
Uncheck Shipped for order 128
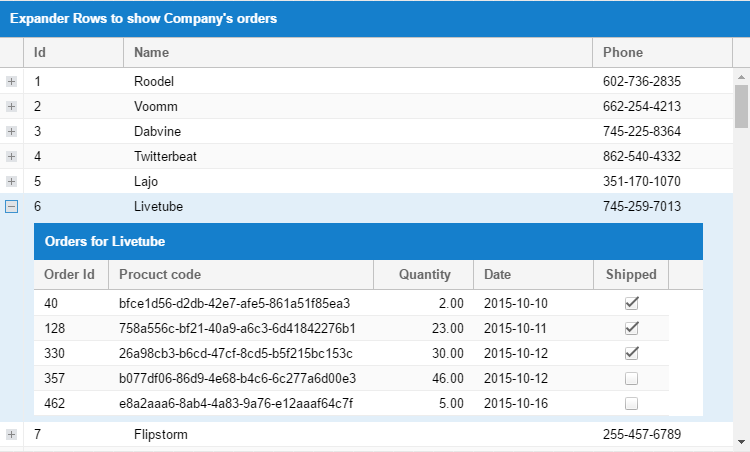pyautogui.click(x=631, y=328)
